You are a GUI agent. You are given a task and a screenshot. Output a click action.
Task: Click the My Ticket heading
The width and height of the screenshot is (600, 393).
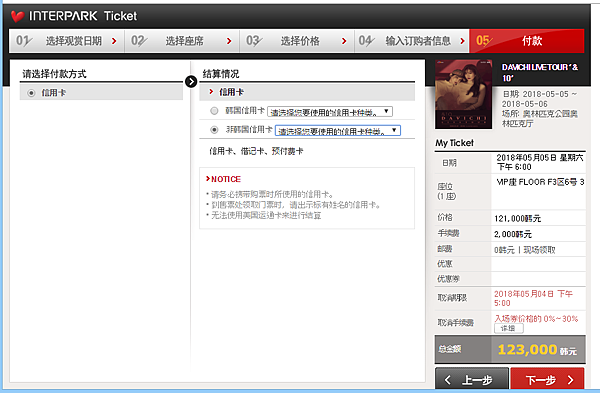click(455, 143)
